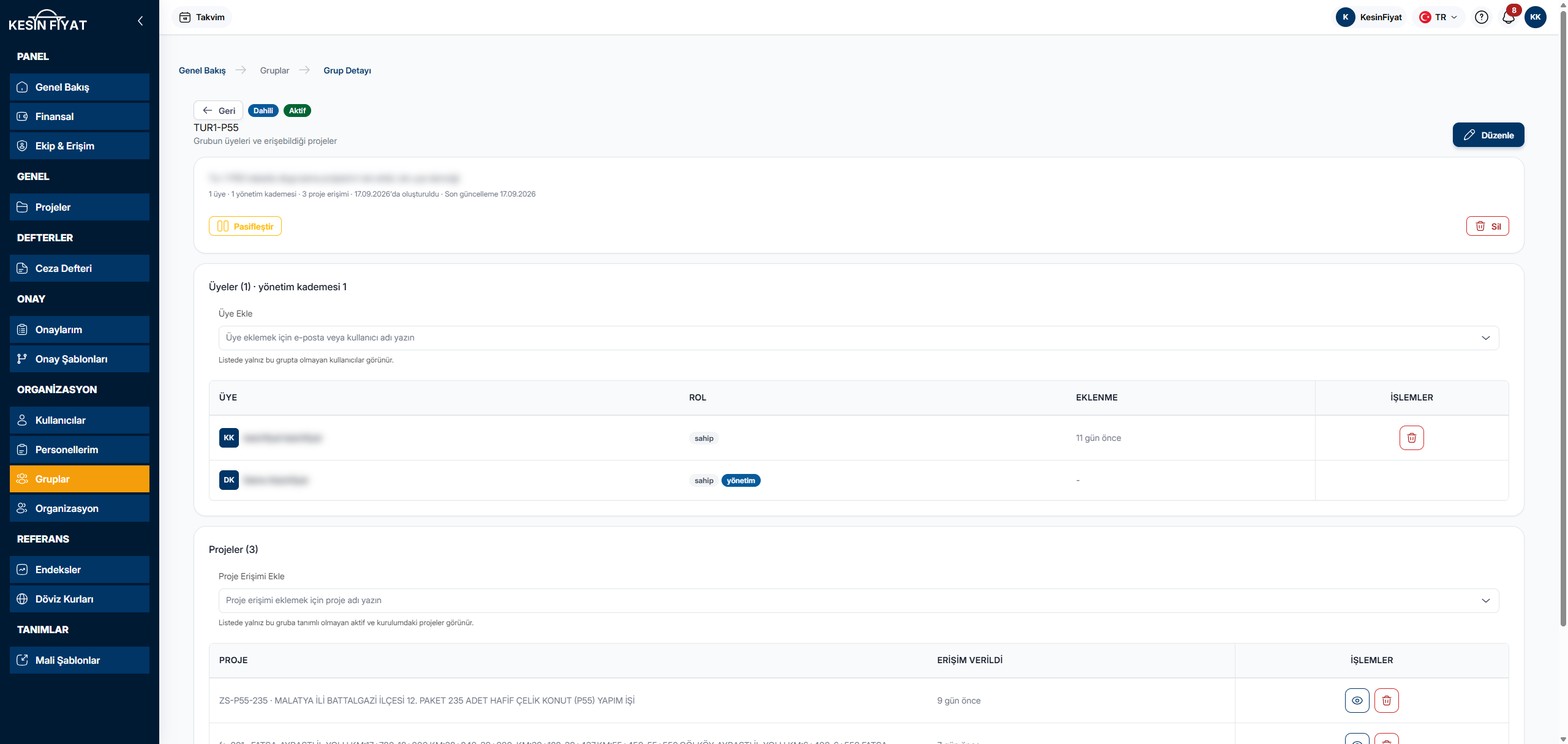Open the Takvim calendar button
Image resolution: width=1568 pixels, height=744 pixels.
pos(201,17)
